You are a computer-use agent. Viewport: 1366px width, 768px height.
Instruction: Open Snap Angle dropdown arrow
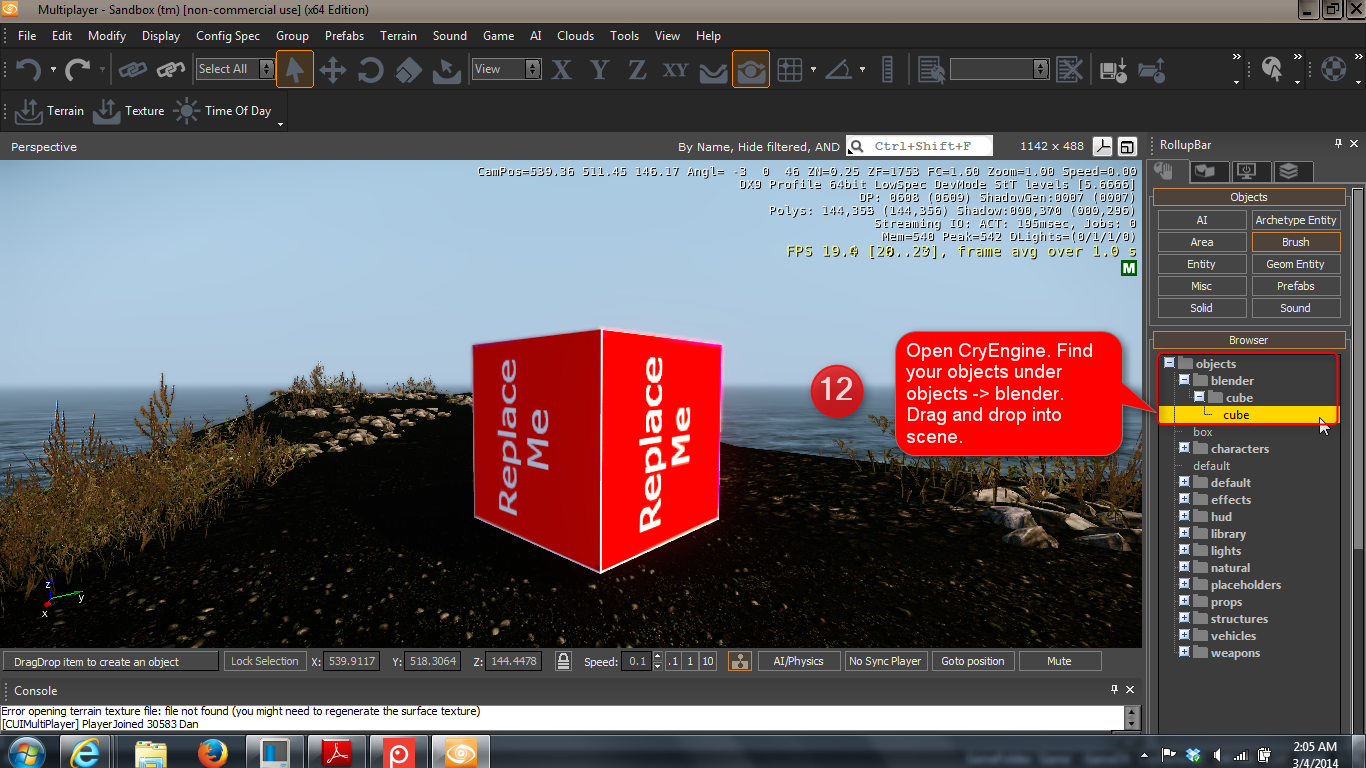[x=862, y=69]
